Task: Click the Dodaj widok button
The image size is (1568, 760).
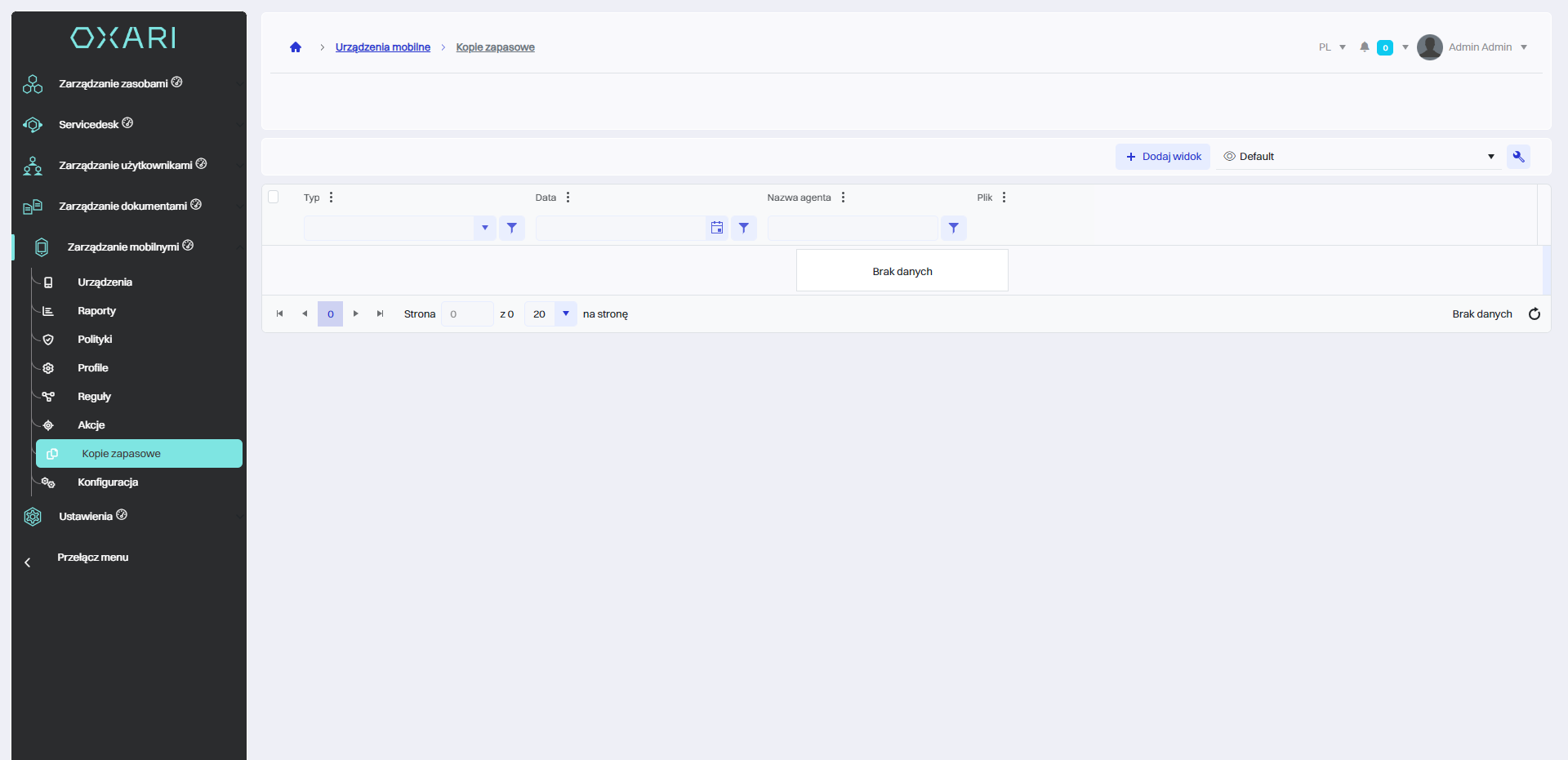Action: pos(1163,157)
